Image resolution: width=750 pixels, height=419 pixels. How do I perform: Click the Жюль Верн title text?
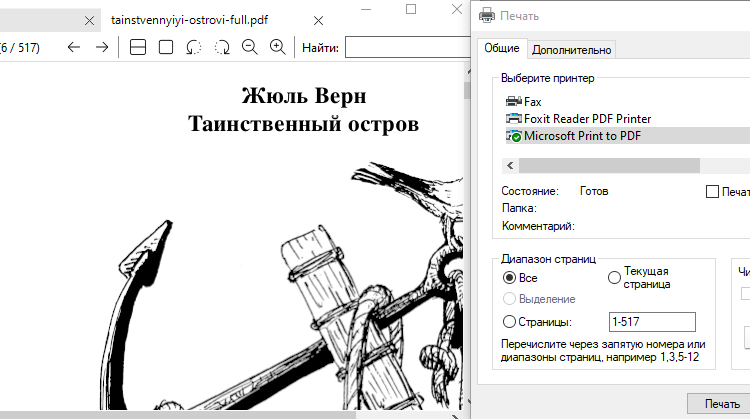point(304,96)
